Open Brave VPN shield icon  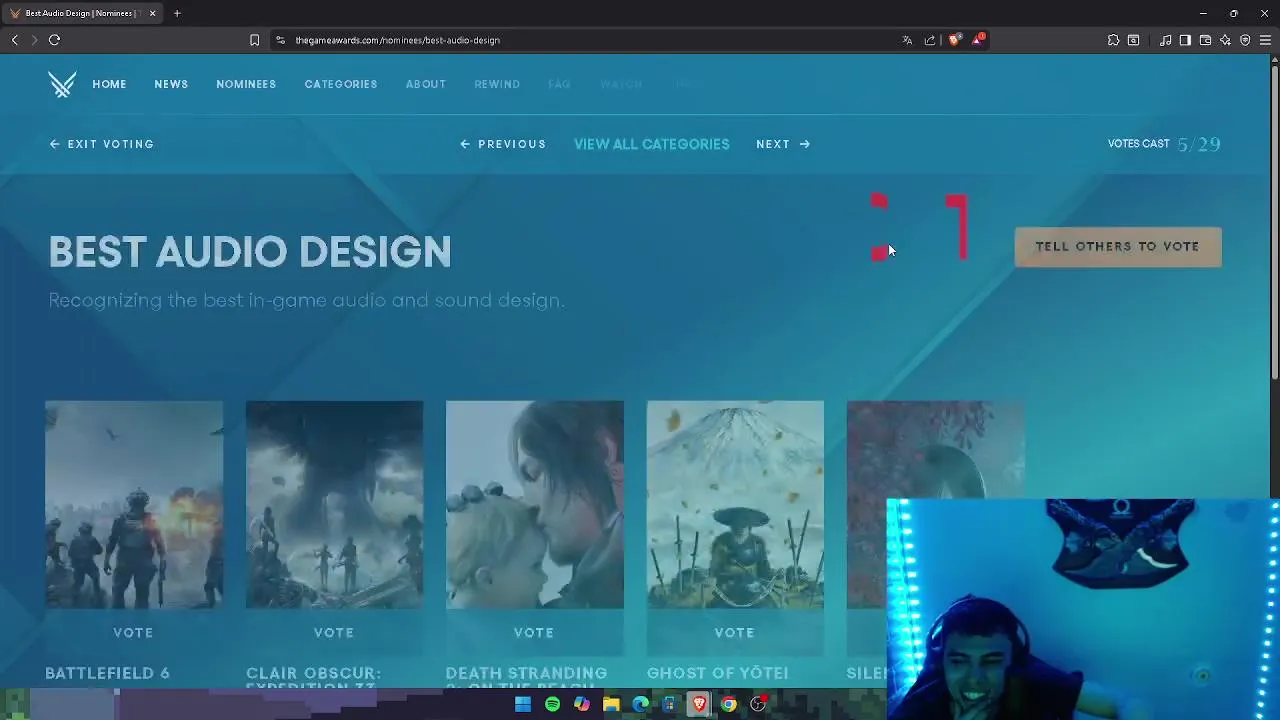click(1245, 40)
